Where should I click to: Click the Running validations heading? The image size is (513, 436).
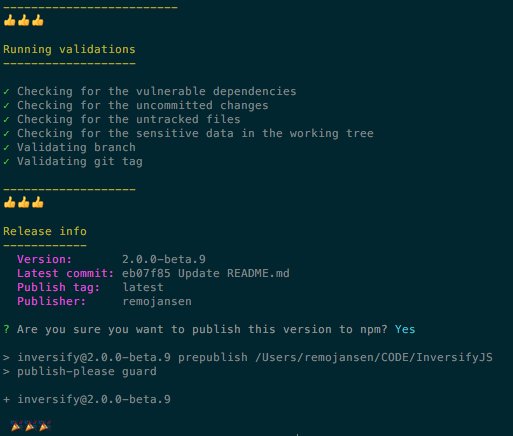(x=69, y=49)
